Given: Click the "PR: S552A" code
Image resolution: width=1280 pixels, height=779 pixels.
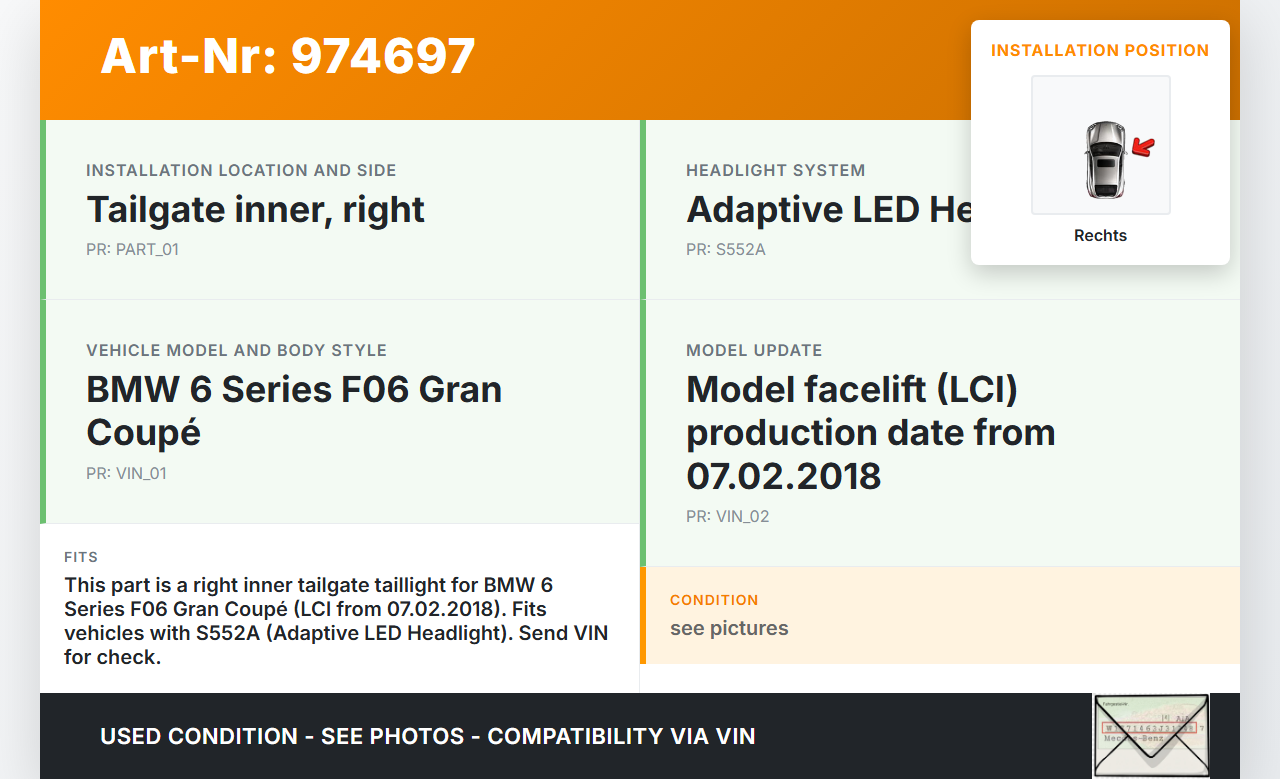Looking at the screenshot, I should click(x=725, y=249).
